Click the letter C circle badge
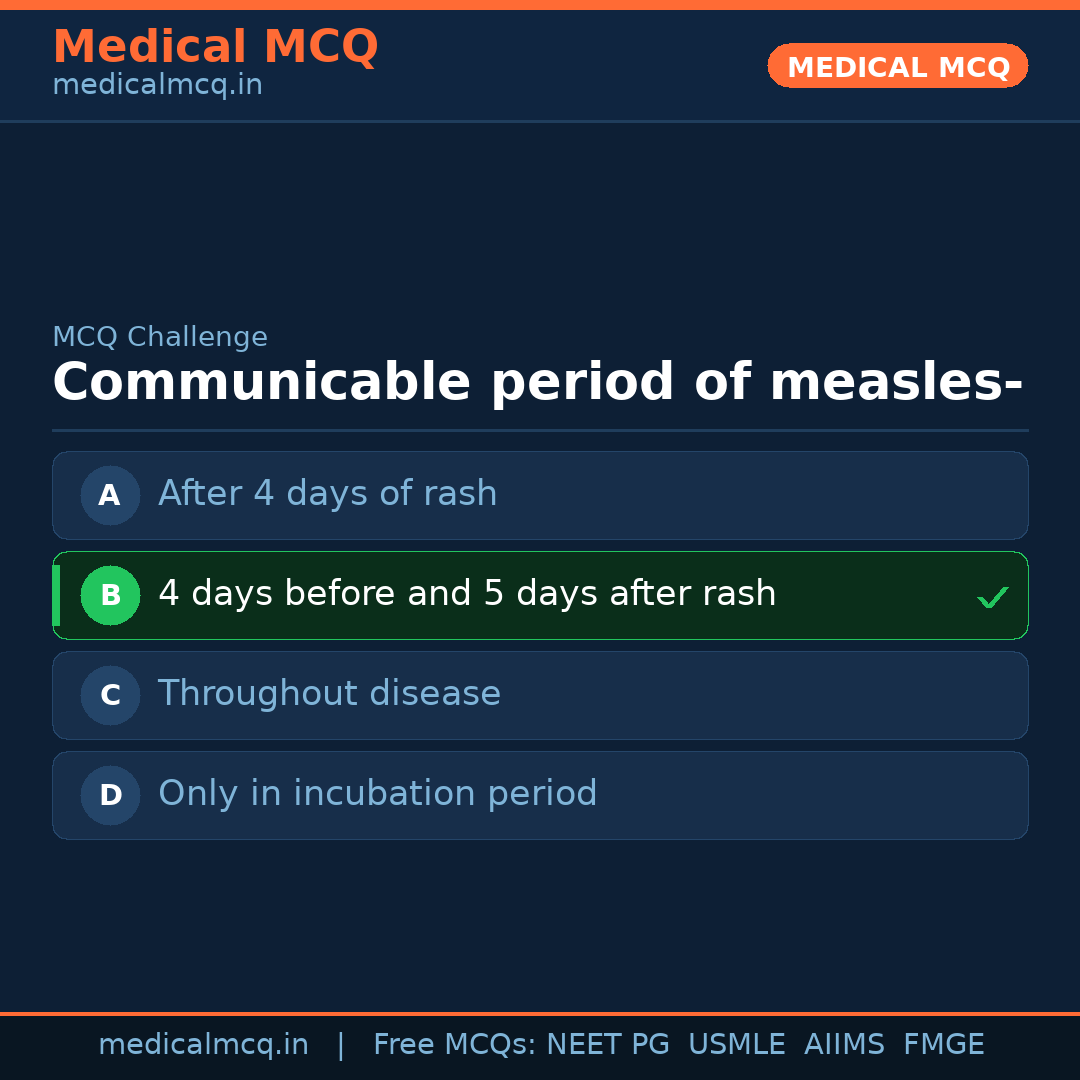Viewport: 1080px width, 1080px height. (110, 695)
